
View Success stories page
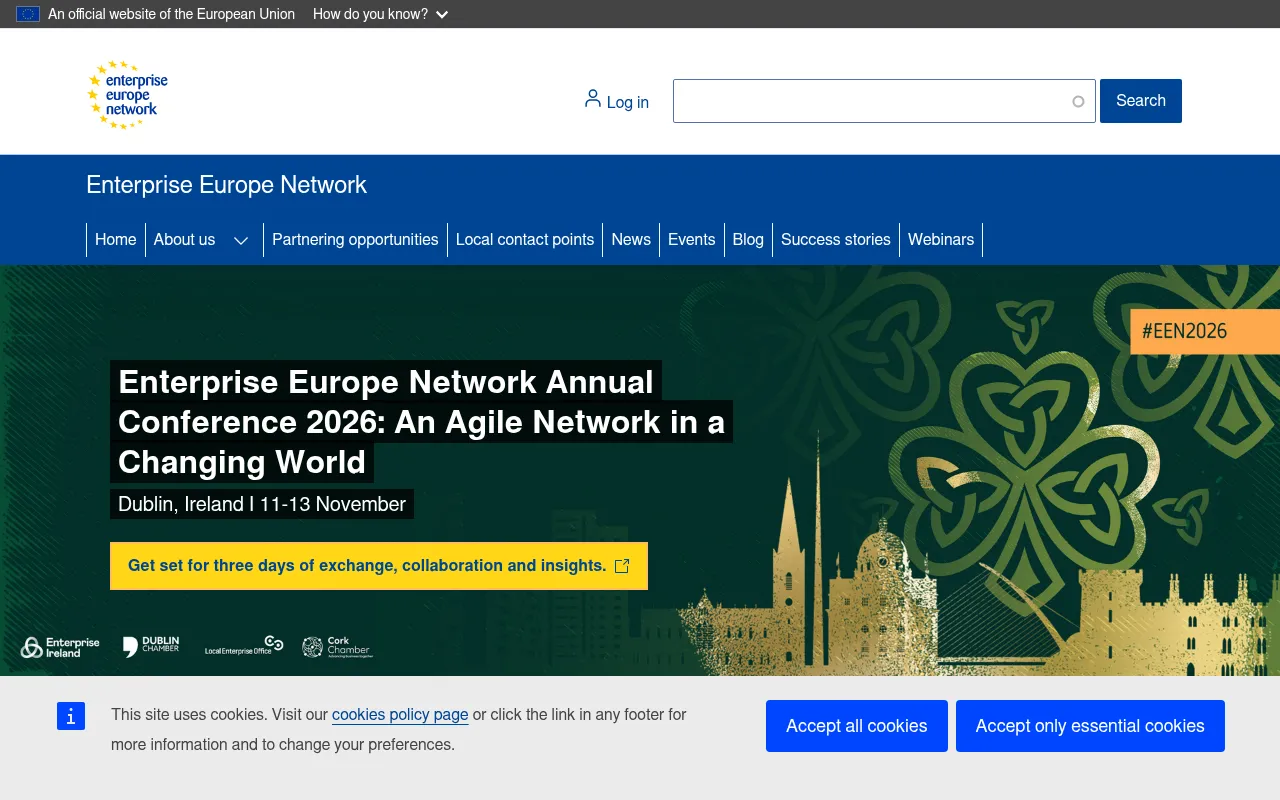(x=836, y=240)
